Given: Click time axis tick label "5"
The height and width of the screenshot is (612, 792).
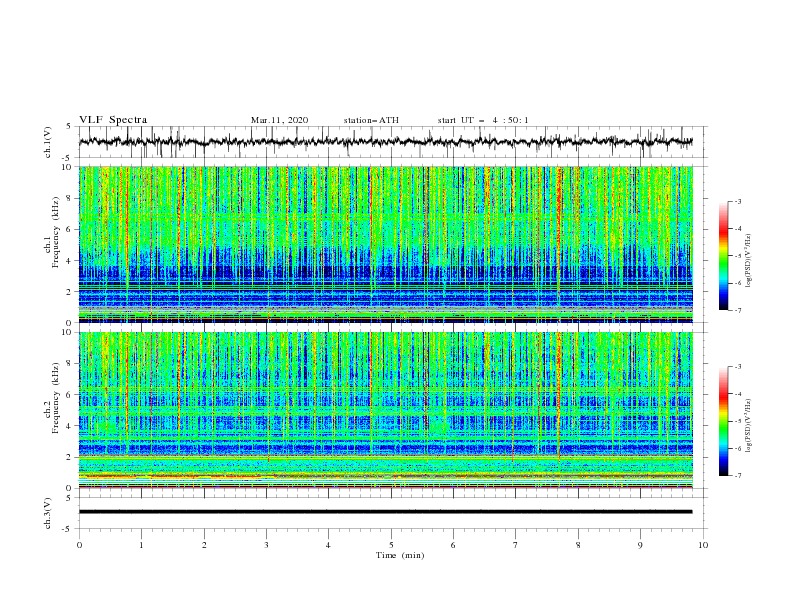Looking at the screenshot, I should tap(391, 545).
